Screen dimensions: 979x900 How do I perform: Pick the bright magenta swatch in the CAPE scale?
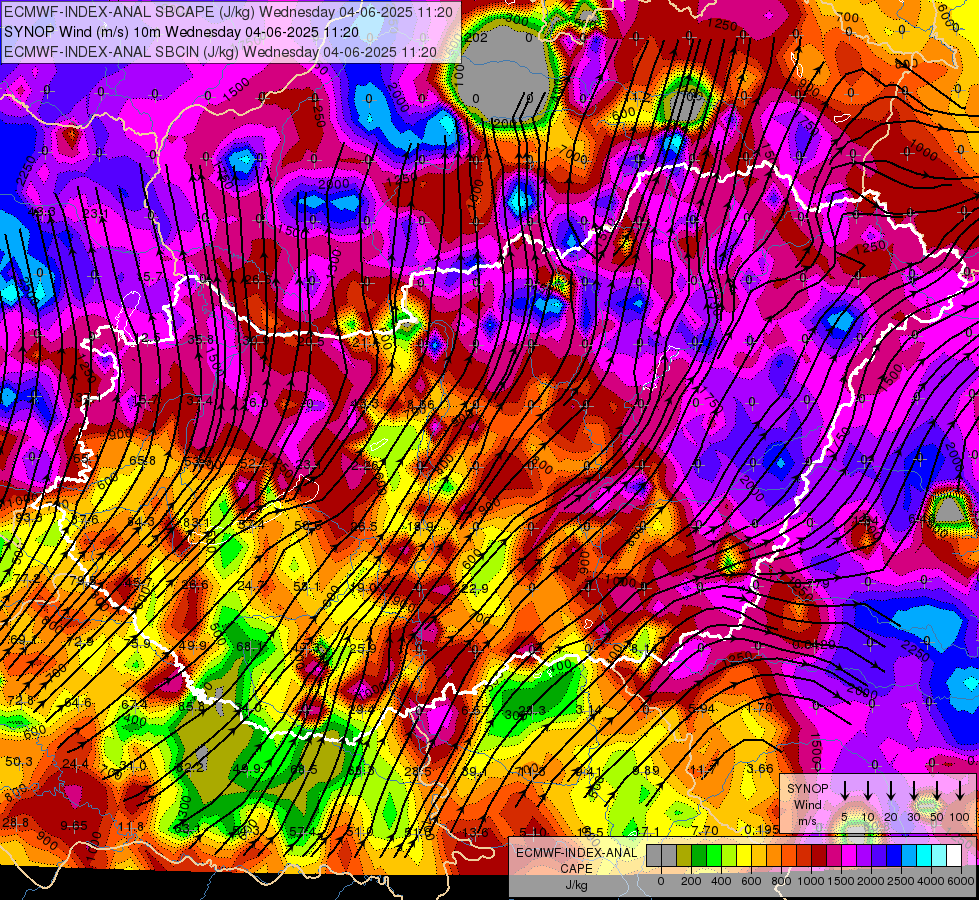(849, 855)
